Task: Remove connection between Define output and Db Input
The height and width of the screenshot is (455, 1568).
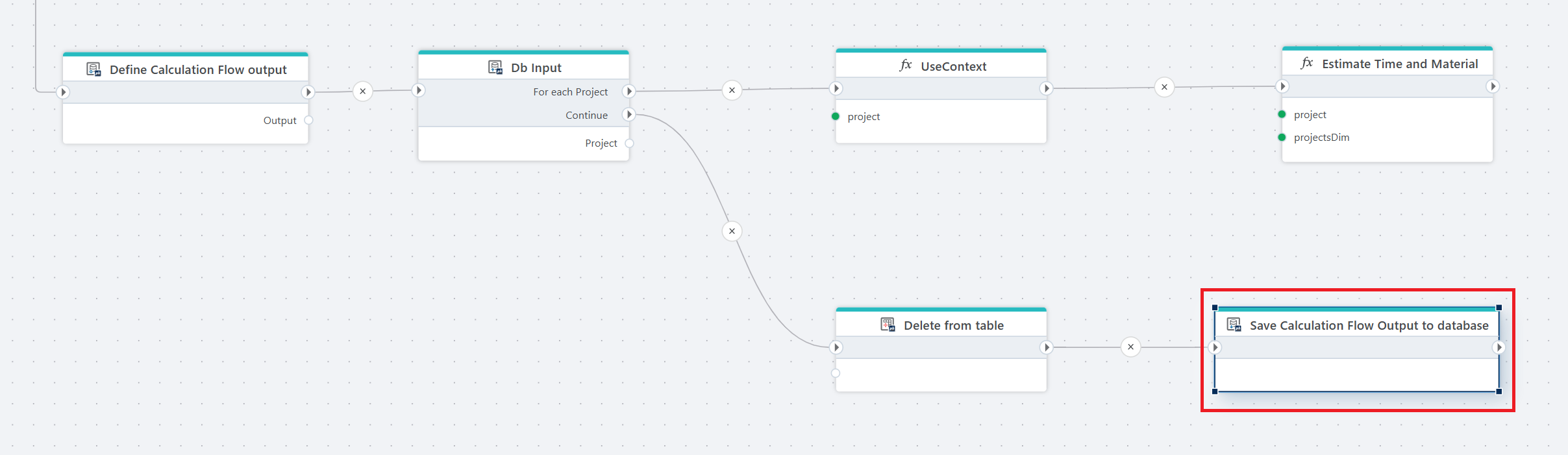Action: [x=363, y=91]
